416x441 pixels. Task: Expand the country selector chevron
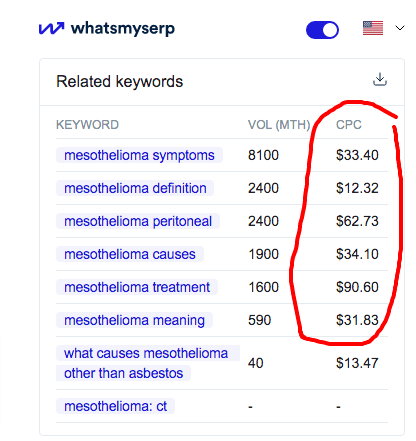400,28
